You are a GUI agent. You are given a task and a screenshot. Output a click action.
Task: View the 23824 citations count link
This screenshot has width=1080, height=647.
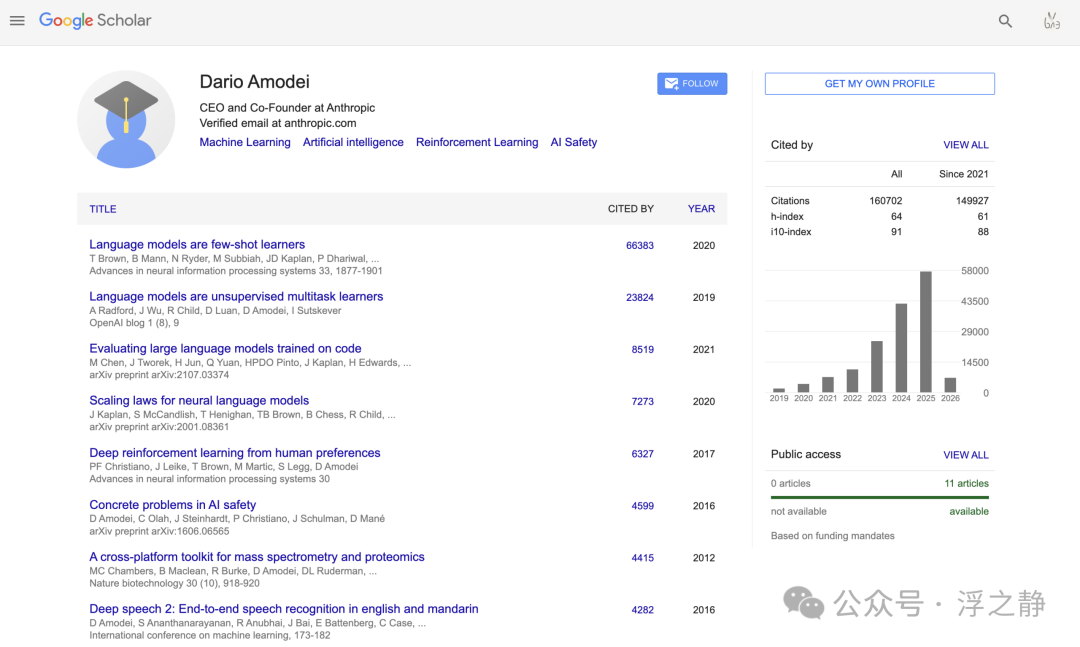[640, 298]
